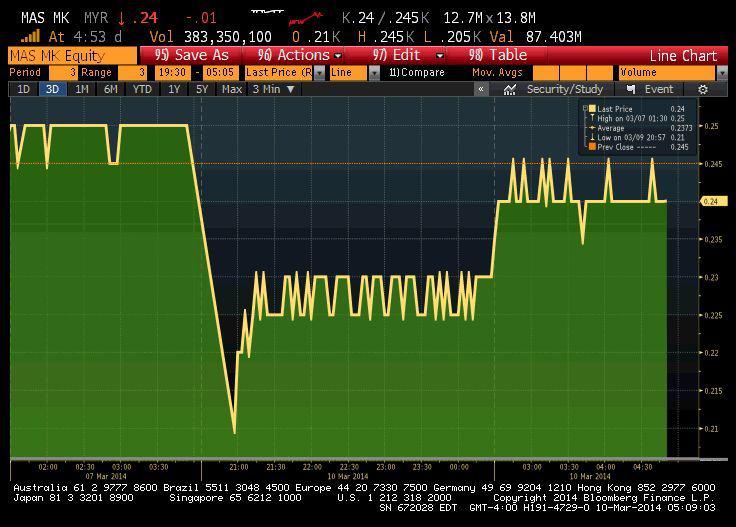Viewport: 736px width, 527px height.
Task: Select the 5Y range tab
Action: pos(203,89)
